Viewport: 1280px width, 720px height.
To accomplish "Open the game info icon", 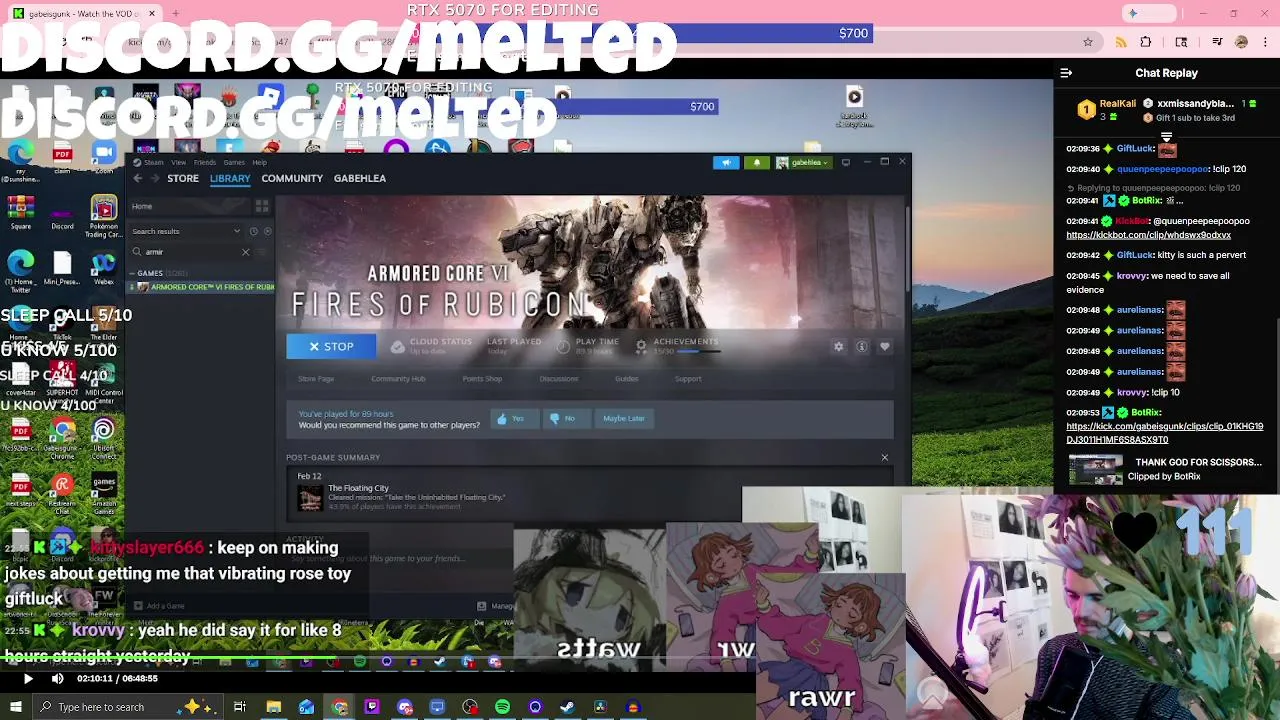I will [x=861, y=346].
